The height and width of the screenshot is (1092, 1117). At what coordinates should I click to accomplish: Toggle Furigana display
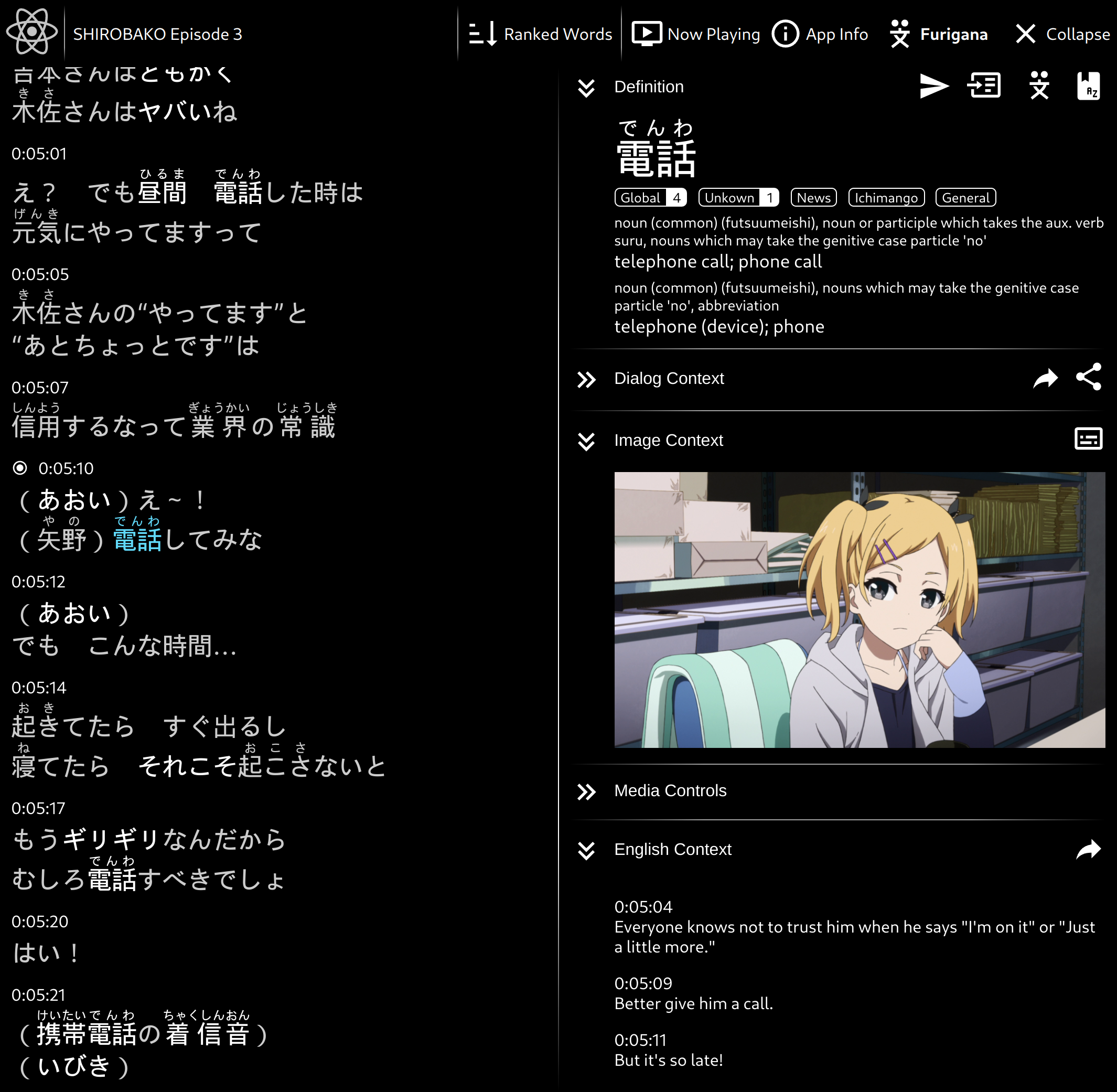(938, 35)
